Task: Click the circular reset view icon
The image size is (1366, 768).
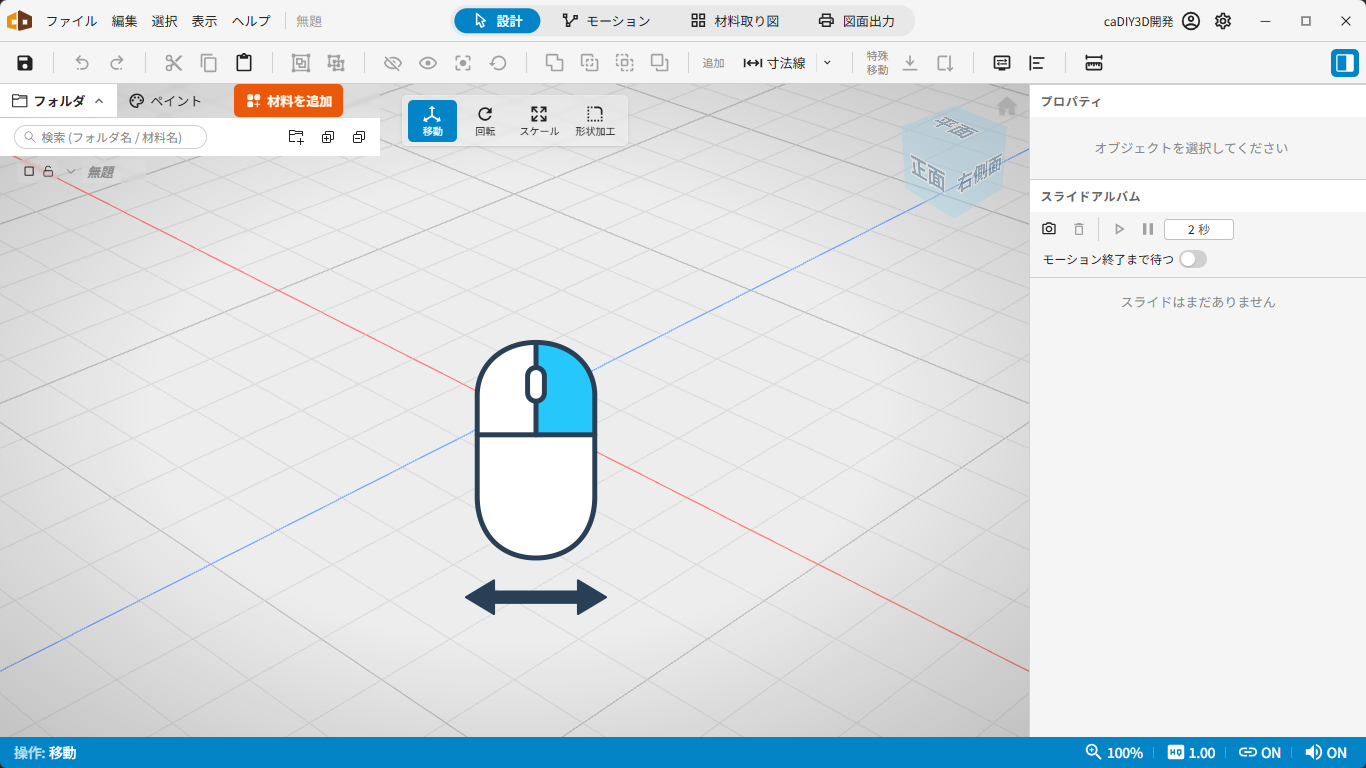Action: click(x=498, y=63)
